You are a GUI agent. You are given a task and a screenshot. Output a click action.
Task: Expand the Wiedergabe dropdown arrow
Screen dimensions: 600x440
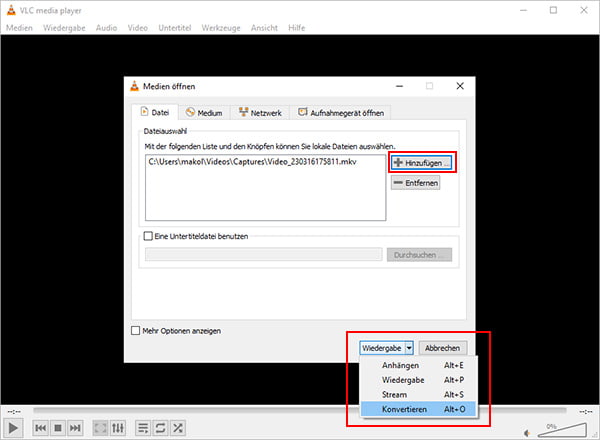[409, 348]
